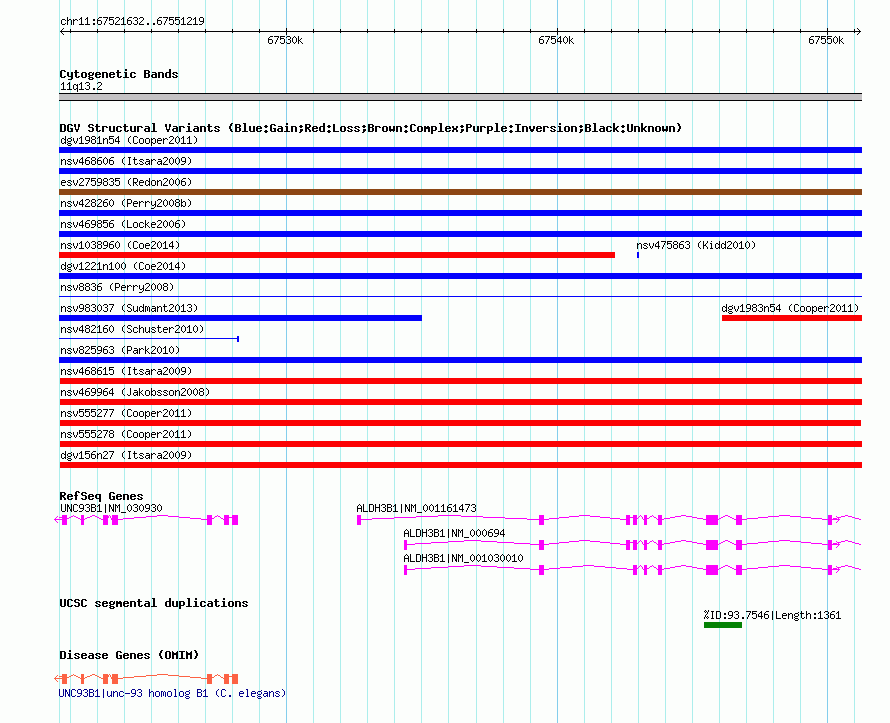
Task: Click the 67540k ruler tick mark
Action: (x=557, y=32)
